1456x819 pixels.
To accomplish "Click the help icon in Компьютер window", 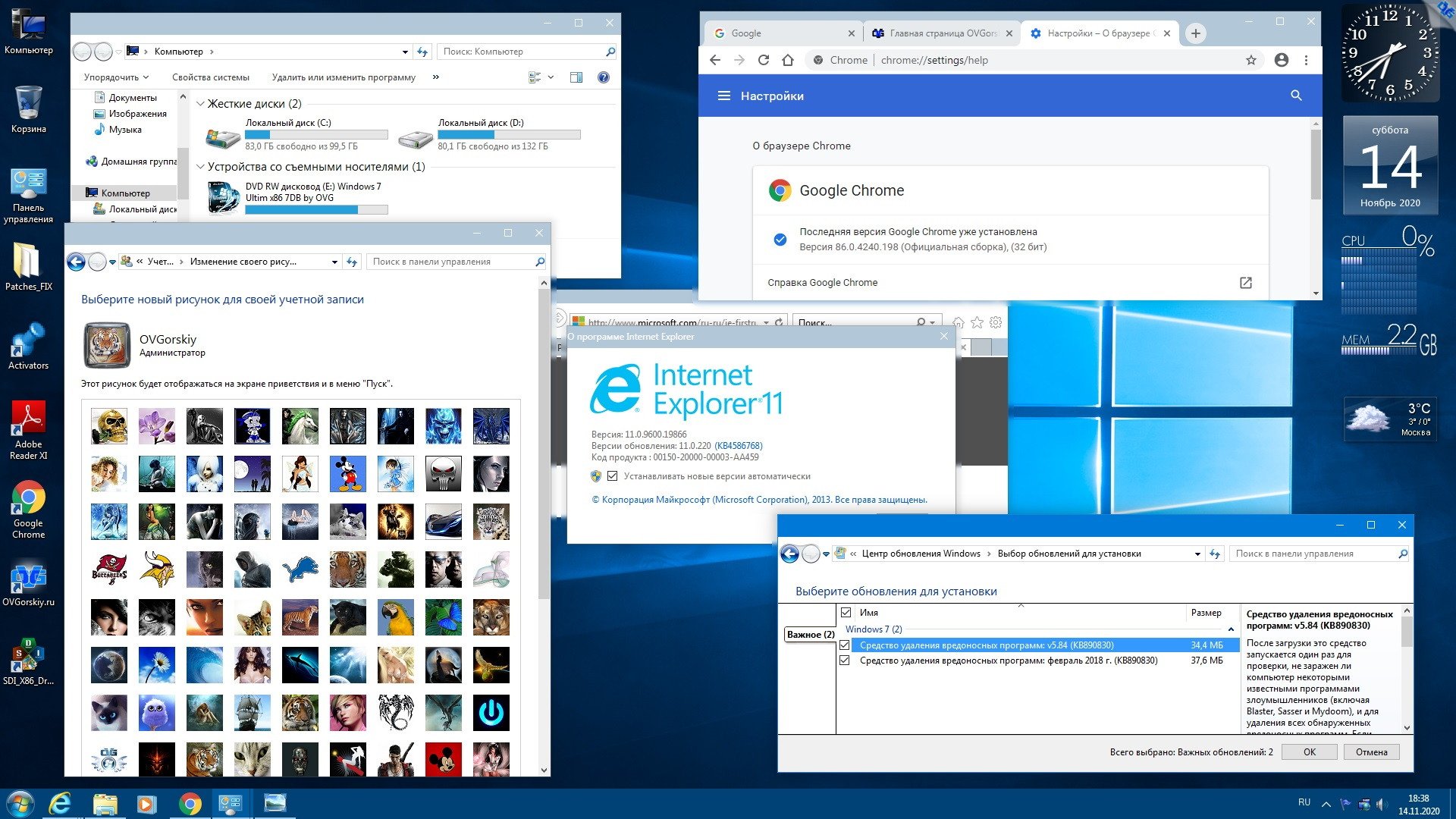I will 604,77.
